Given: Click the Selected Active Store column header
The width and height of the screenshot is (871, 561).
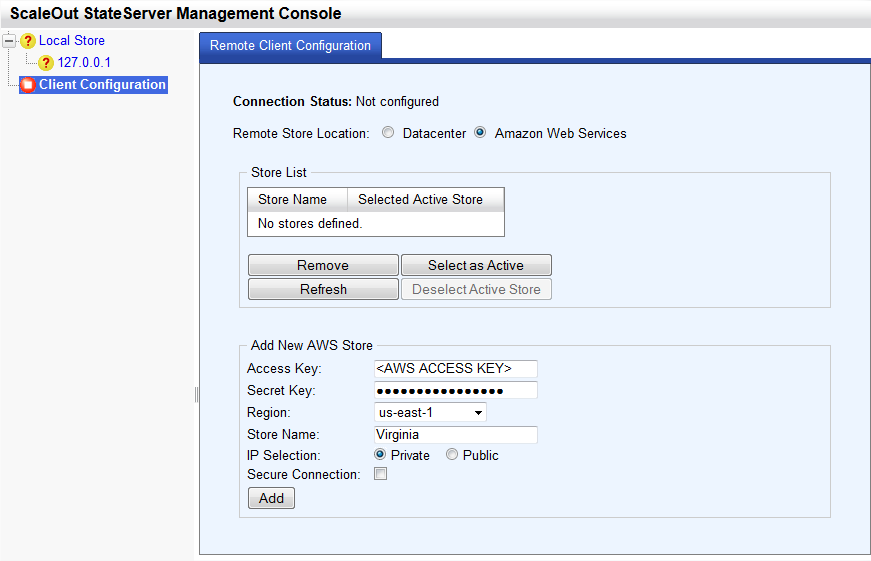Looking at the screenshot, I should point(426,199).
